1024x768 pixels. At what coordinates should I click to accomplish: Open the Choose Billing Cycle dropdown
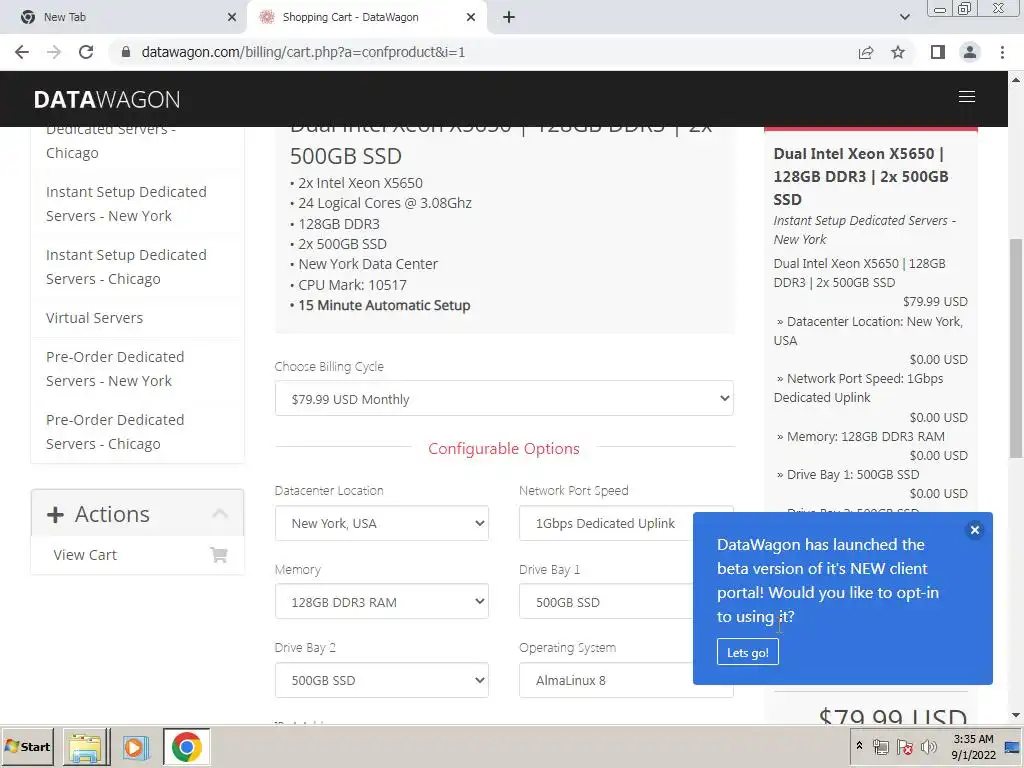[x=504, y=398]
